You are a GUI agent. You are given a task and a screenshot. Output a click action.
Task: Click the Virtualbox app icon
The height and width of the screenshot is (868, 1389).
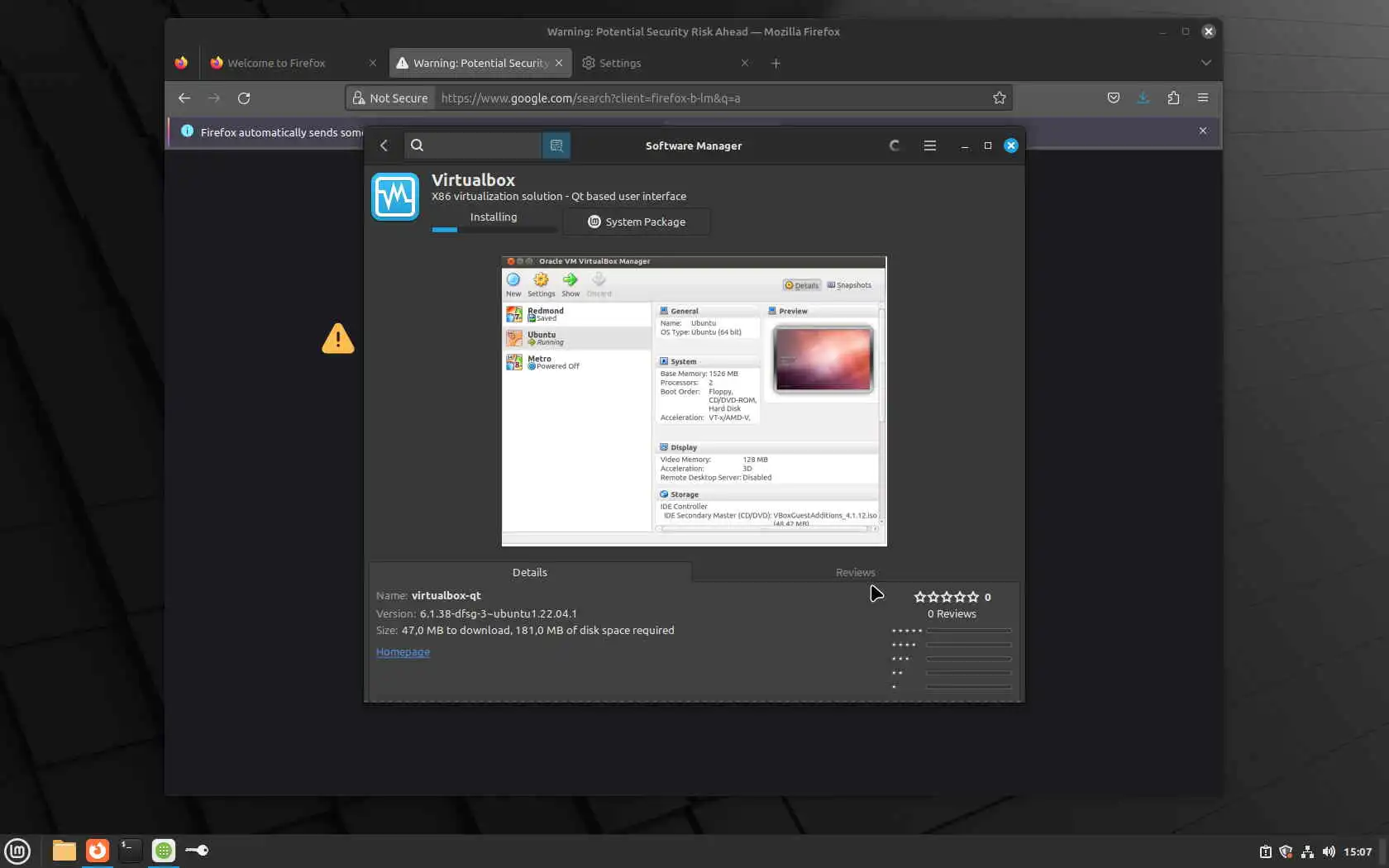tap(395, 197)
